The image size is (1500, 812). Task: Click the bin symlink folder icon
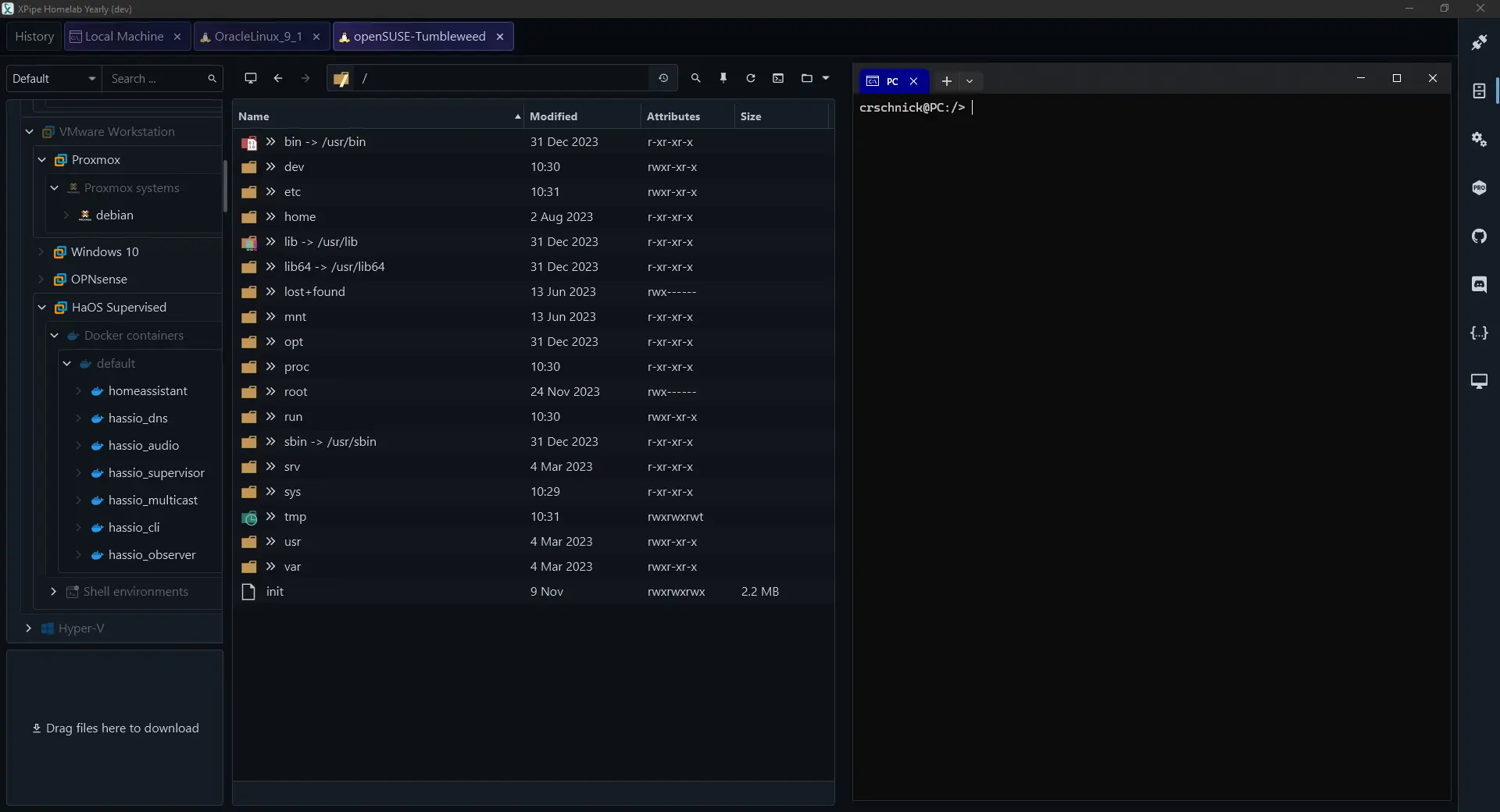249,143
